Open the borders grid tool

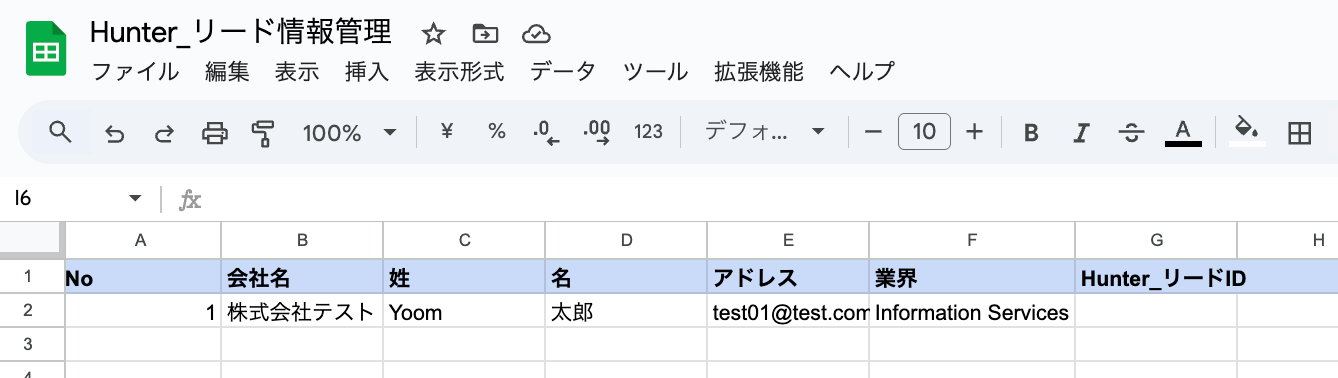click(x=1299, y=132)
